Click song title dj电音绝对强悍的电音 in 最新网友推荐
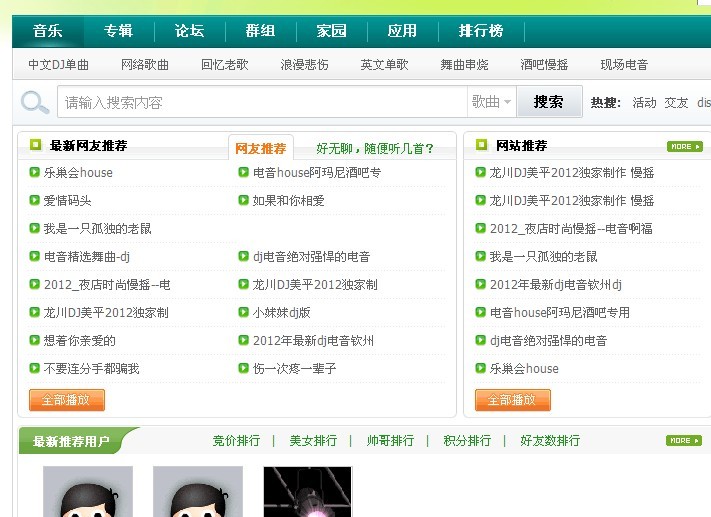The width and height of the screenshot is (711, 517). point(312,257)
